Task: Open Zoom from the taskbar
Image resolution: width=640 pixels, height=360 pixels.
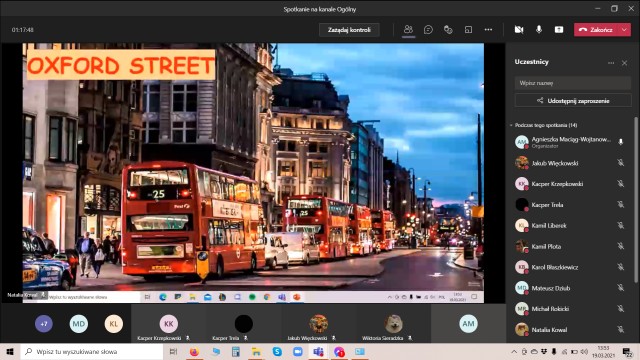Action: coord(298,351)
